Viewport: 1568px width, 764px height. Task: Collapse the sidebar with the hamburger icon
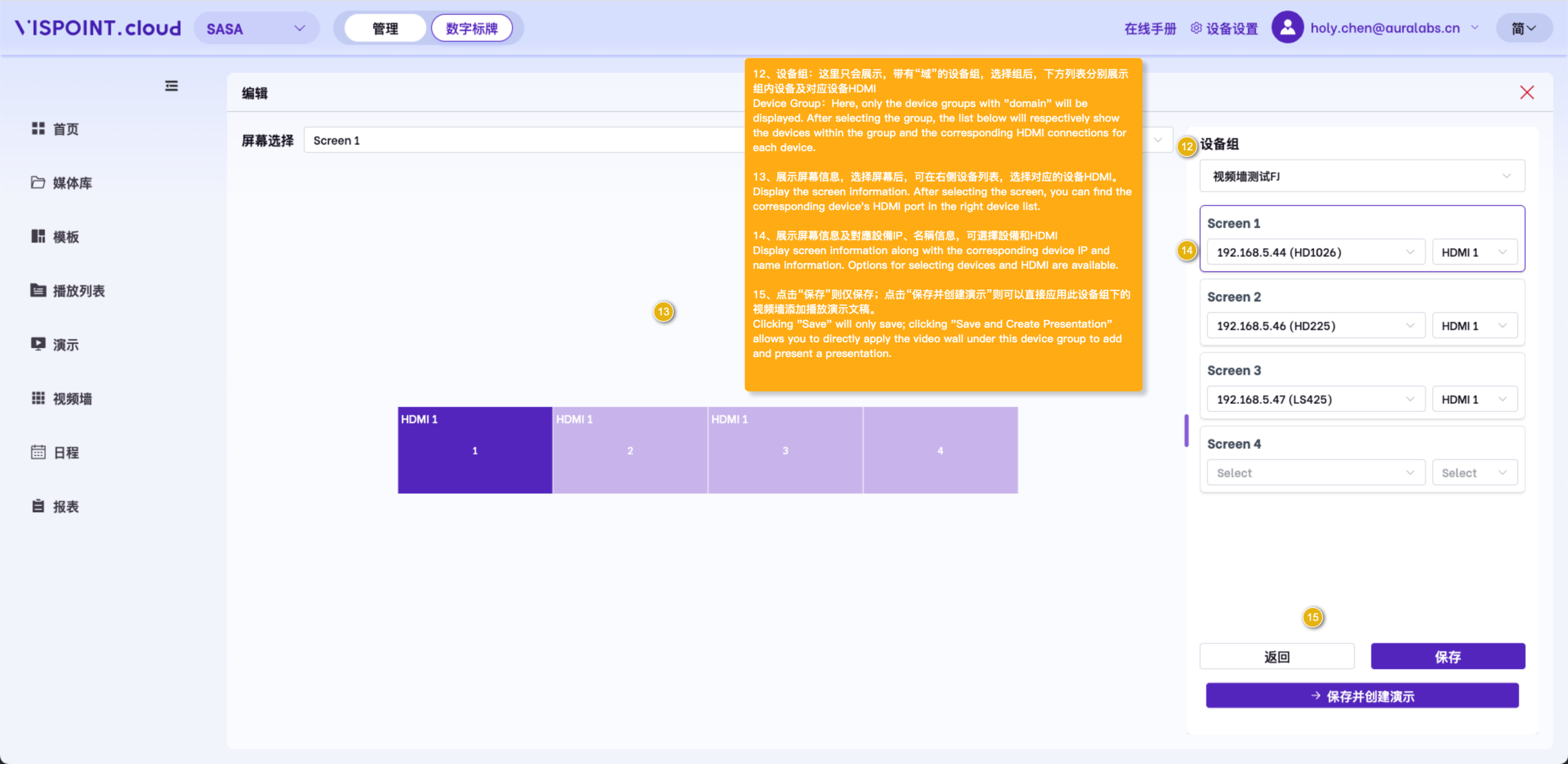coord(171,86)
